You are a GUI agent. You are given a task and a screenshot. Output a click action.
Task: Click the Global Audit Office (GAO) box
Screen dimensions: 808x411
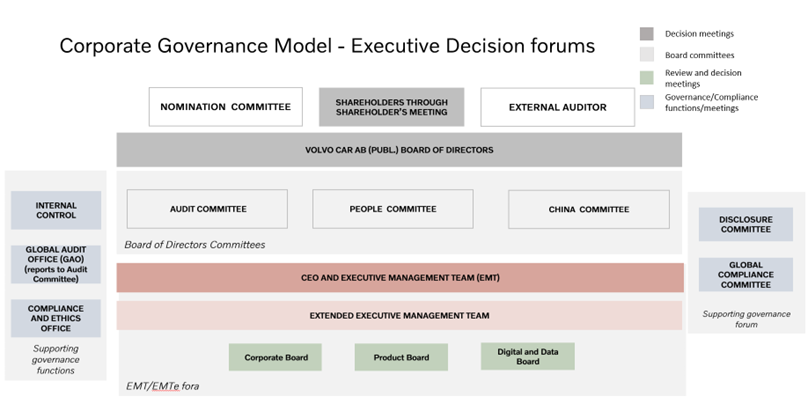[56, 264]
